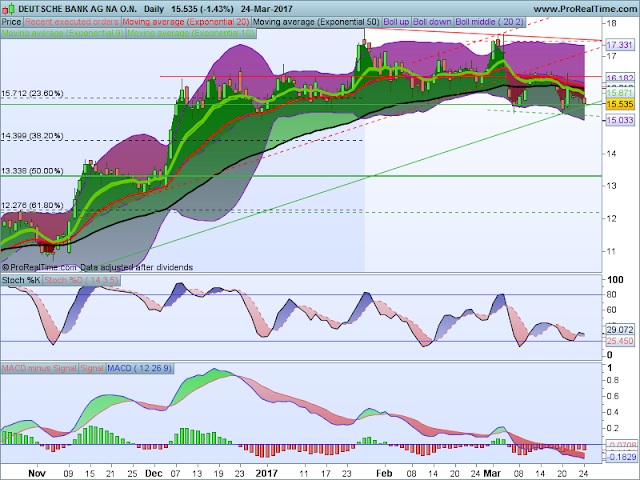
Task: Select the MACD (12 26 9) label
Action: [139, 368]
